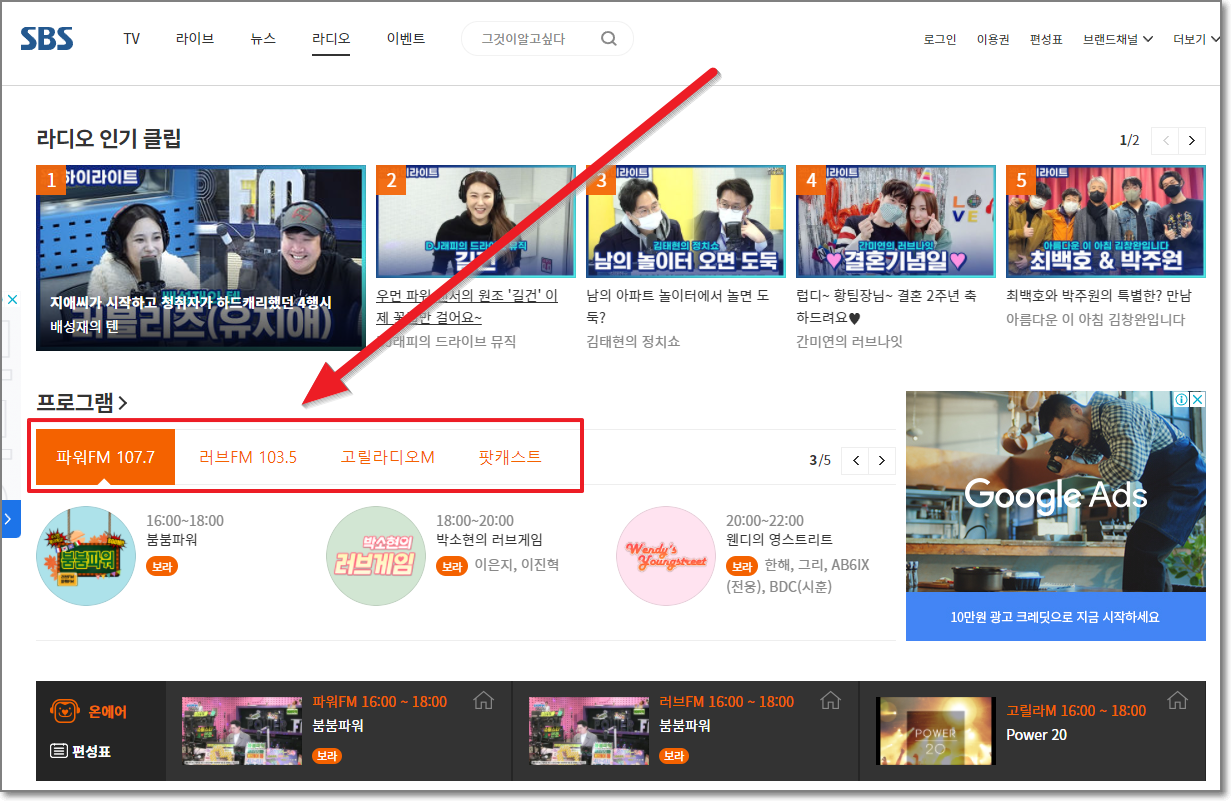This screenshot has height=801, width=1231.
Task: Click program name 간미연의 러브나잇
Action: point(849,341)
